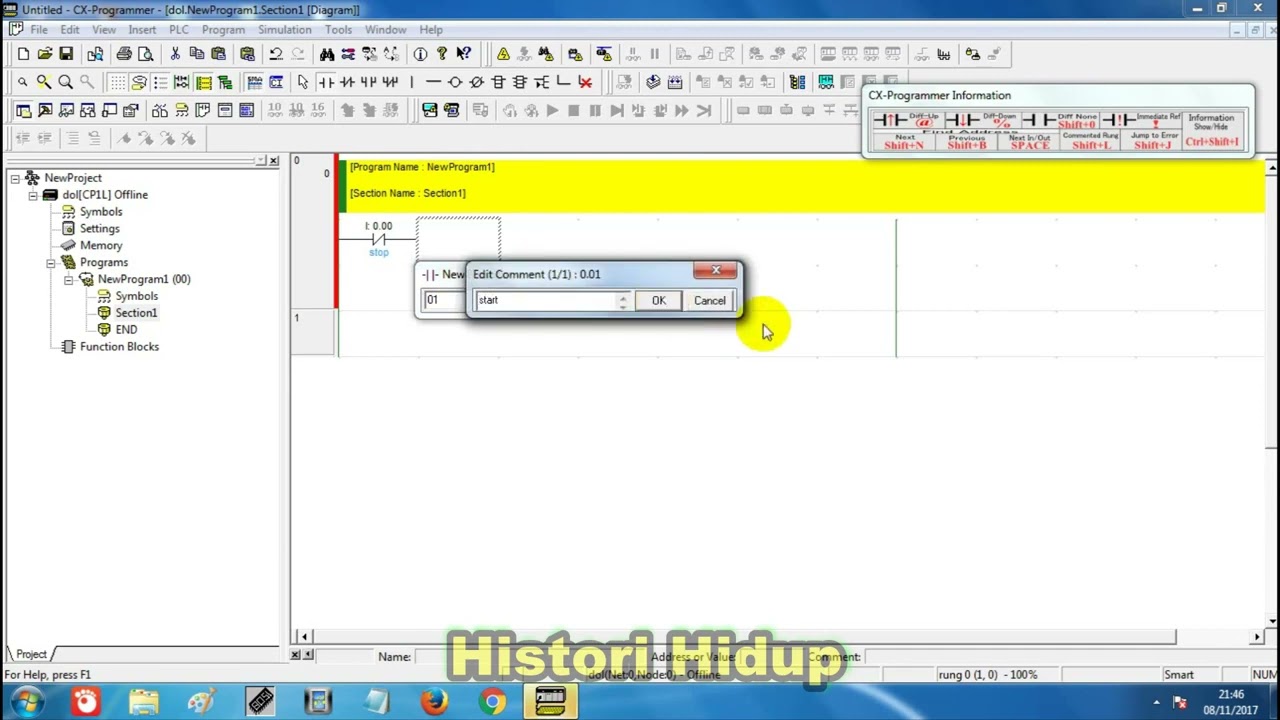This screenshot has height=720, width=1280.
Task: Open File Explorer from taskbar
Action: [143, 702]
